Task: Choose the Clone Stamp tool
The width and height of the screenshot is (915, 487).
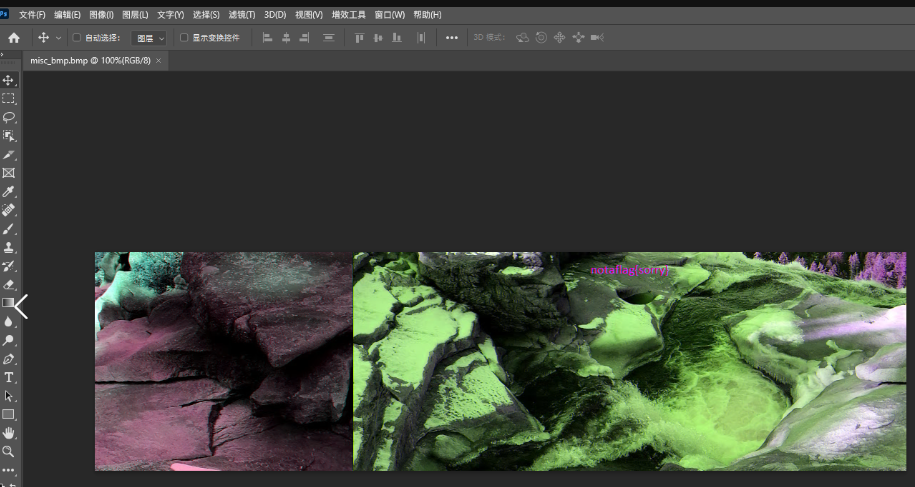Action: click(9, 247)
